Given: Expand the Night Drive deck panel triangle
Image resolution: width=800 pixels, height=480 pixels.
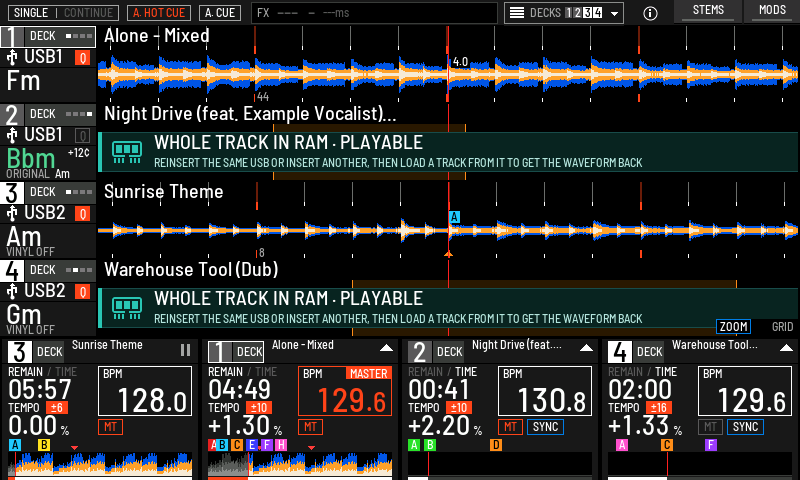Looking at the screenshot, I should pos(586,348).
